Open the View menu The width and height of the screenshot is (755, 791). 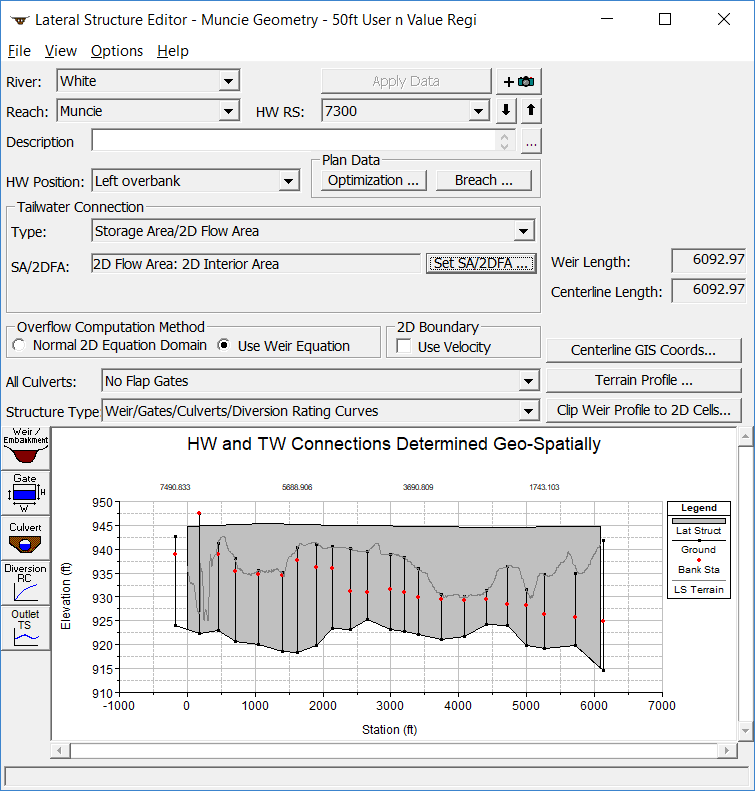tap(61, 51)
